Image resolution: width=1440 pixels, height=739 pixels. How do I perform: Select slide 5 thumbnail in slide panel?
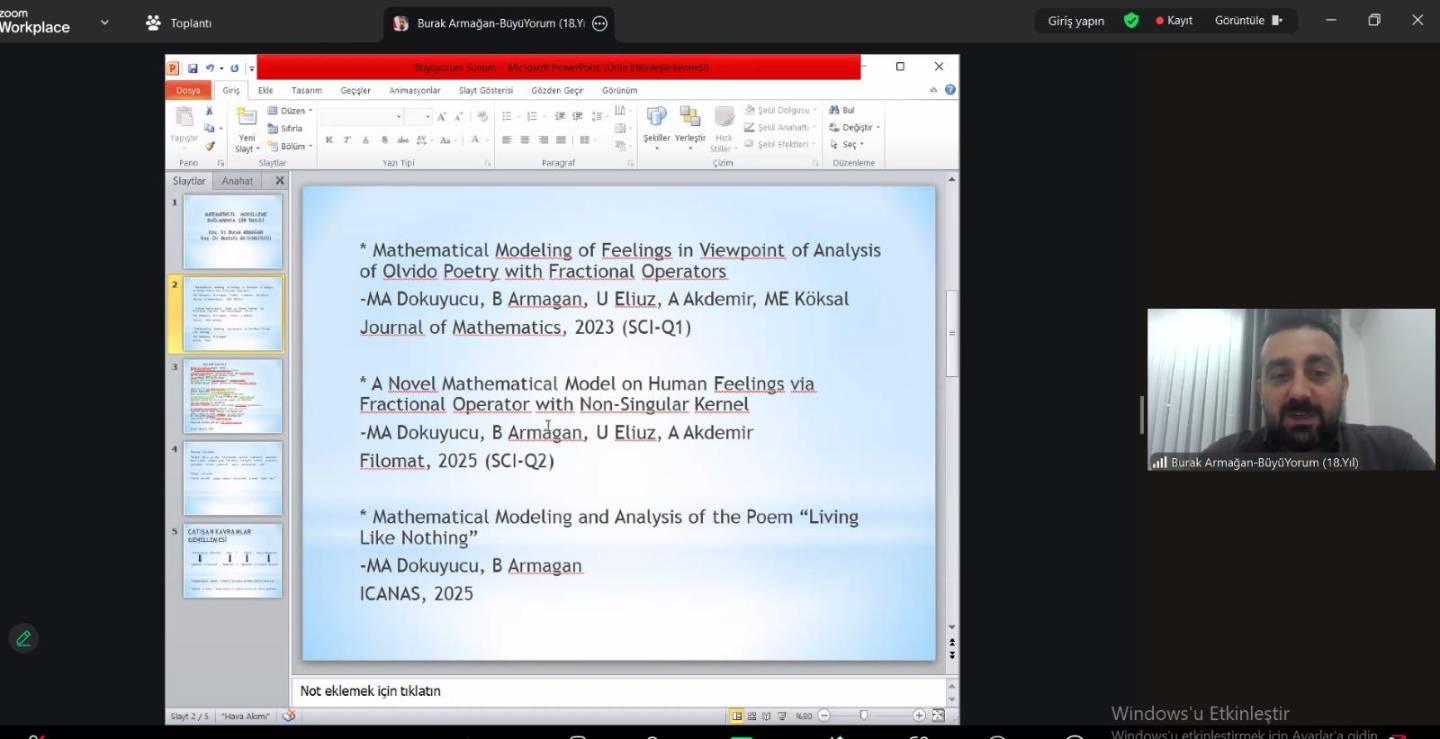(x=232, y=560)
